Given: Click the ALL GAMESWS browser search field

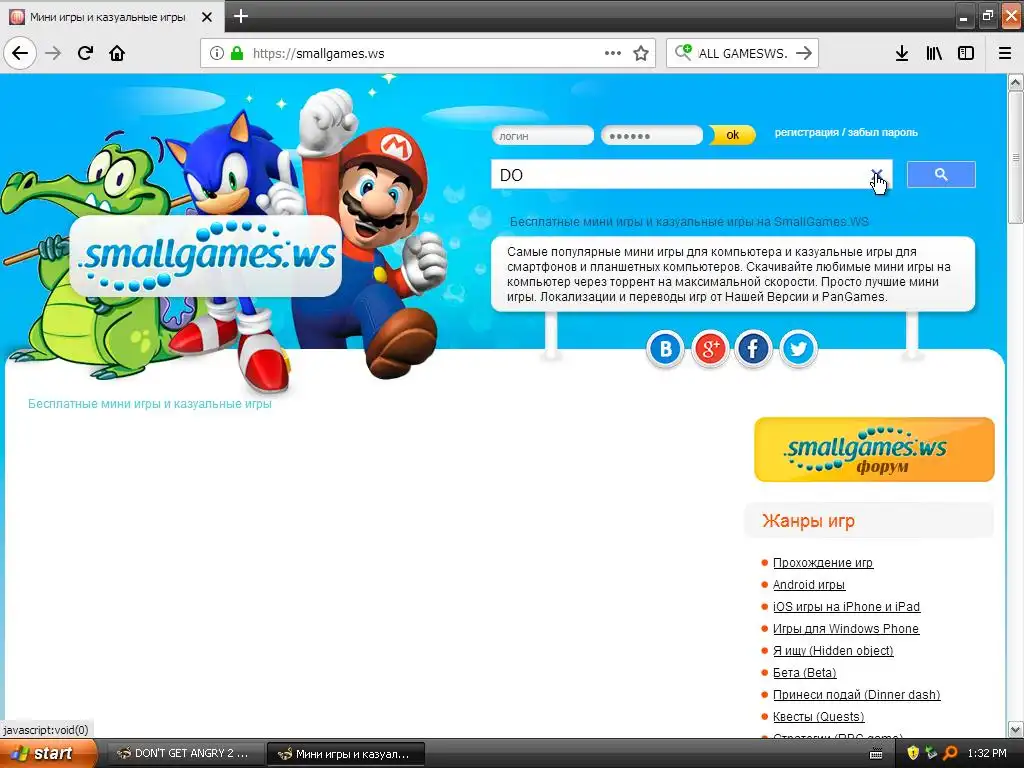Looking at the screenshot, I should point(743,53).
